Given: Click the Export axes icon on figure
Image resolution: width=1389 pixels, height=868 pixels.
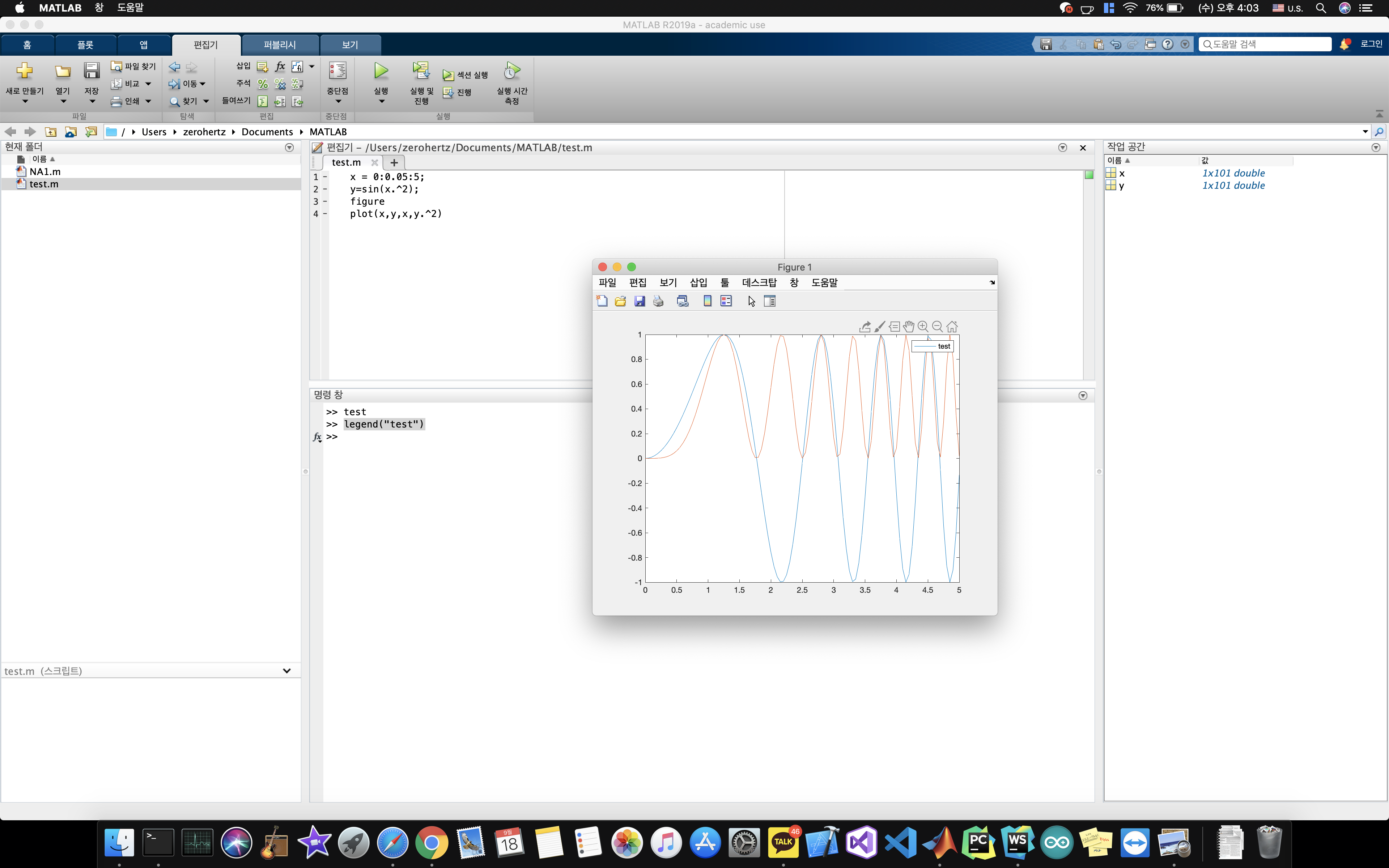Looking at the screenshot, I should pos(865,327).
